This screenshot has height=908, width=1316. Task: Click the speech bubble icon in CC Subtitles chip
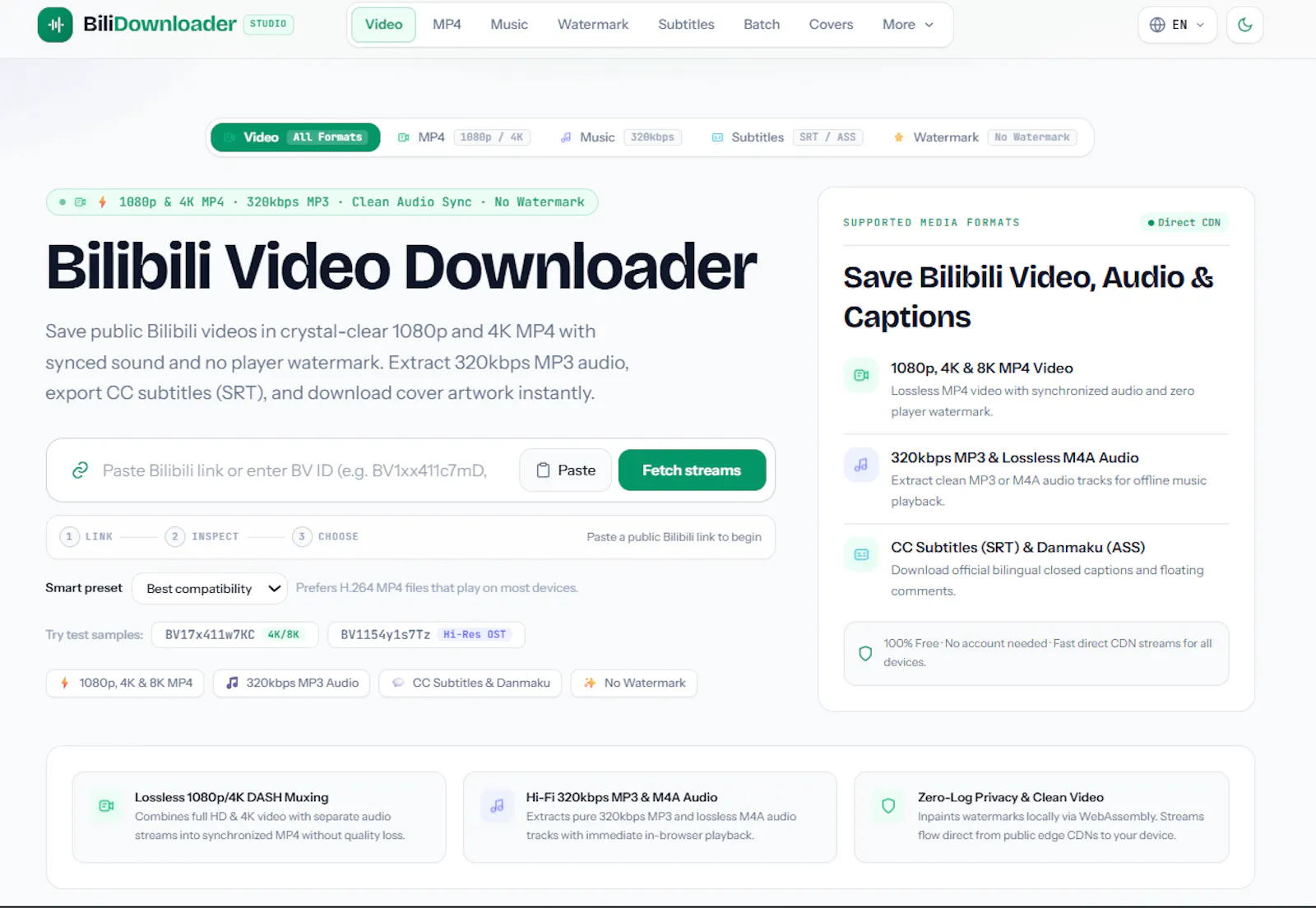398,683
